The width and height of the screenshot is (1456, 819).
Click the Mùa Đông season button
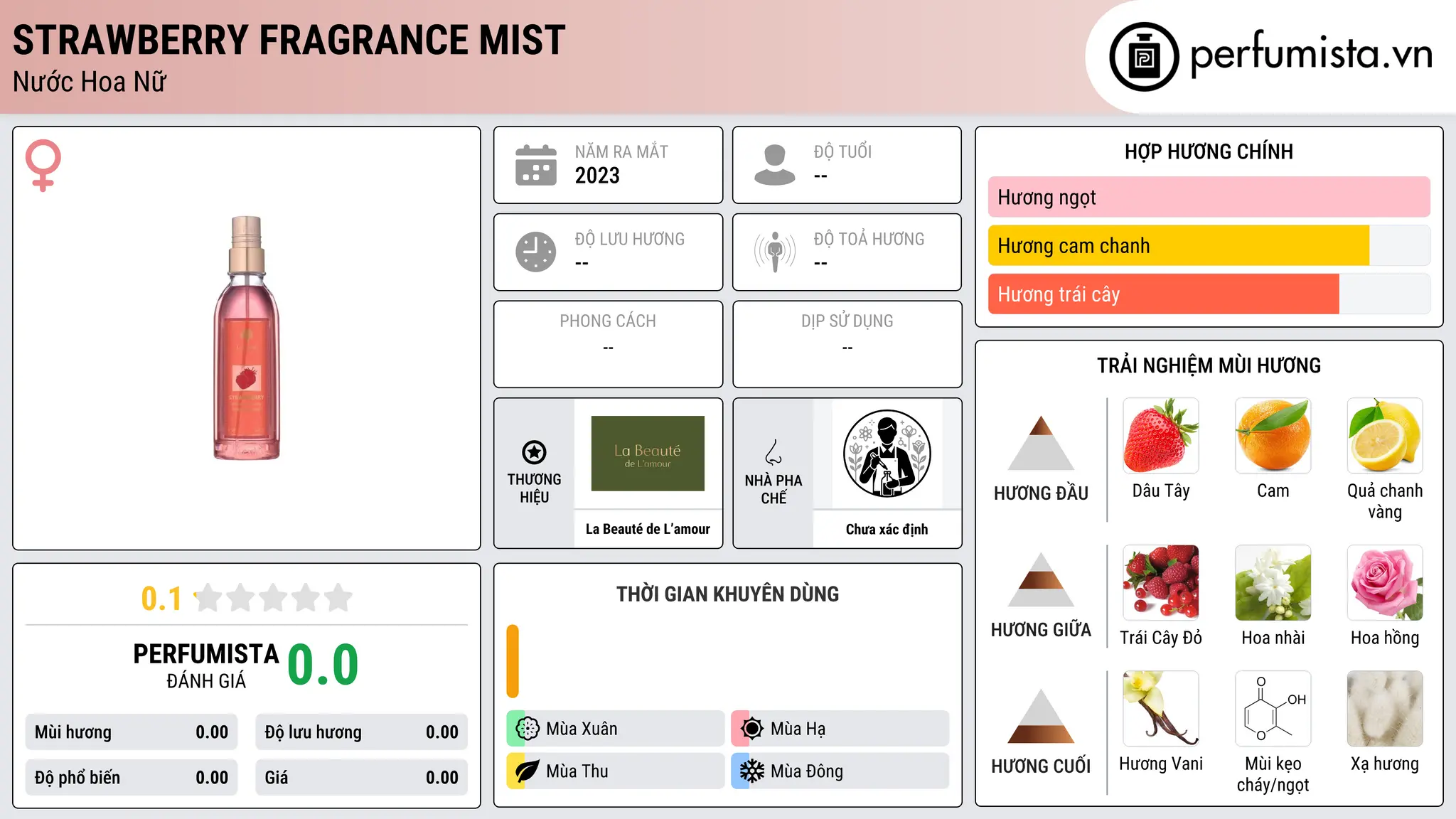[x=840, y=771]
